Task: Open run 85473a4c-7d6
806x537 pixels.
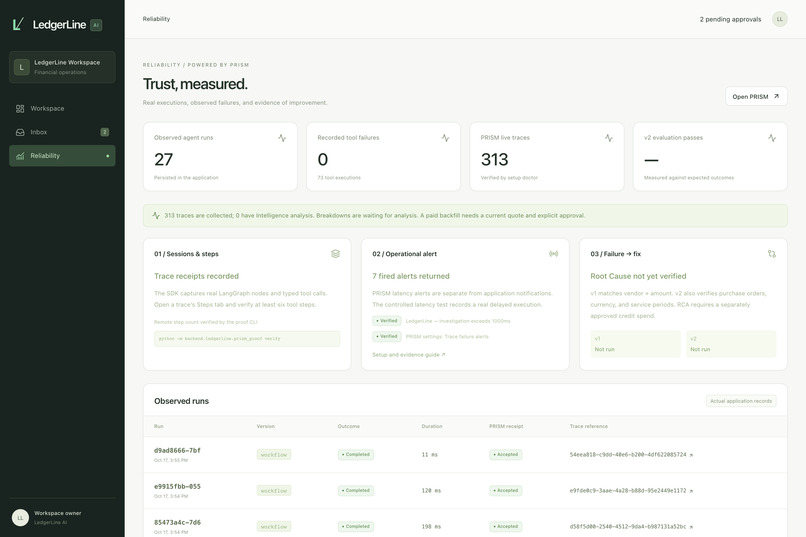Action: coord(177,522)
